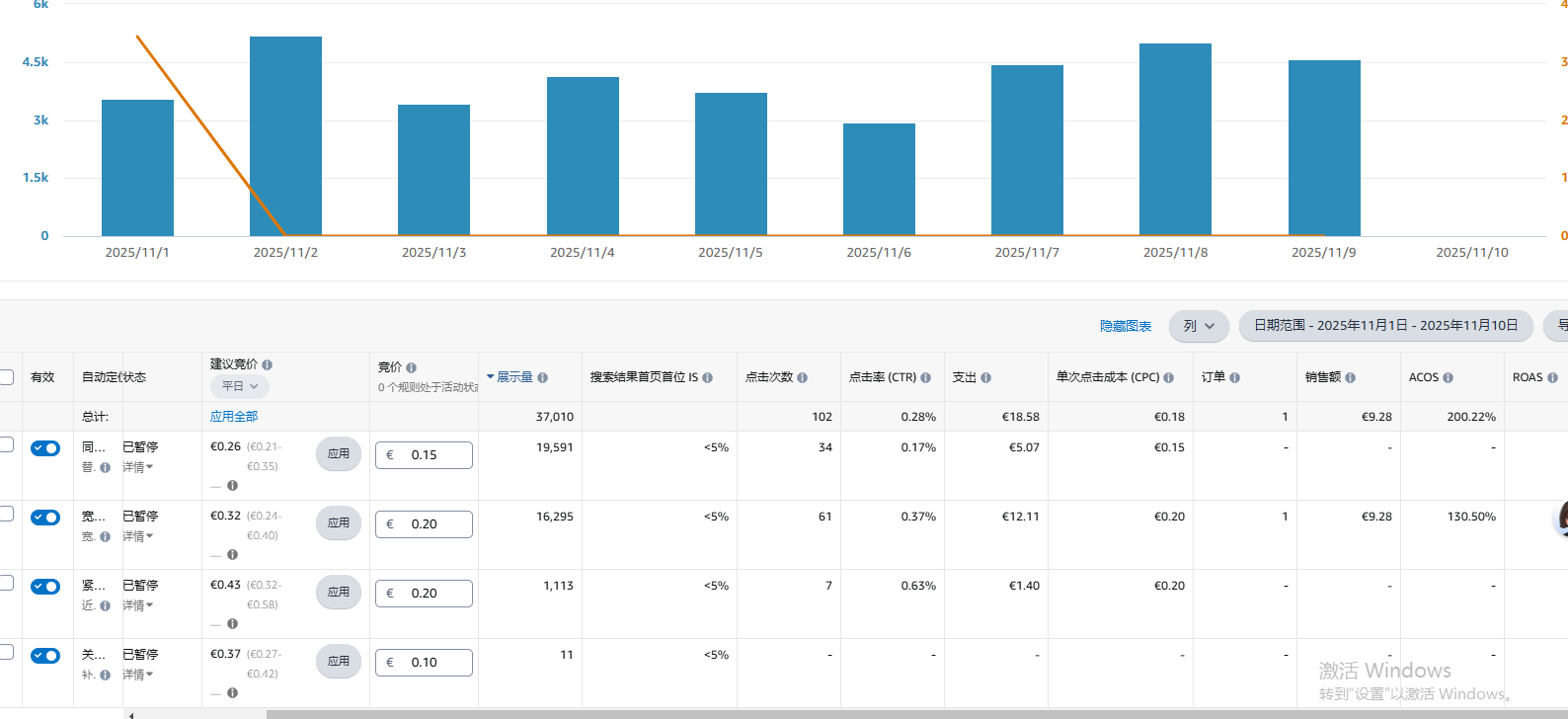Click info icon under the €0.43 suggested bid
This screenshot has width=1568, height=719.
pos(232,624)
